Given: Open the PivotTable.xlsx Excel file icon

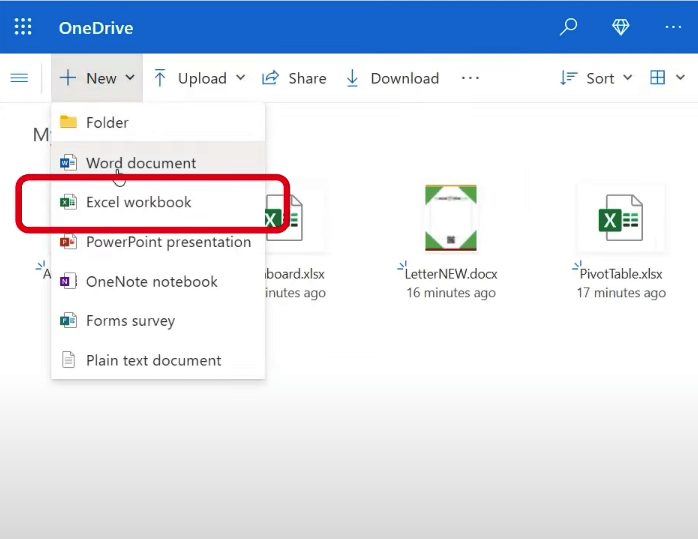Looking at the screenshot, I should click(621, 218).
